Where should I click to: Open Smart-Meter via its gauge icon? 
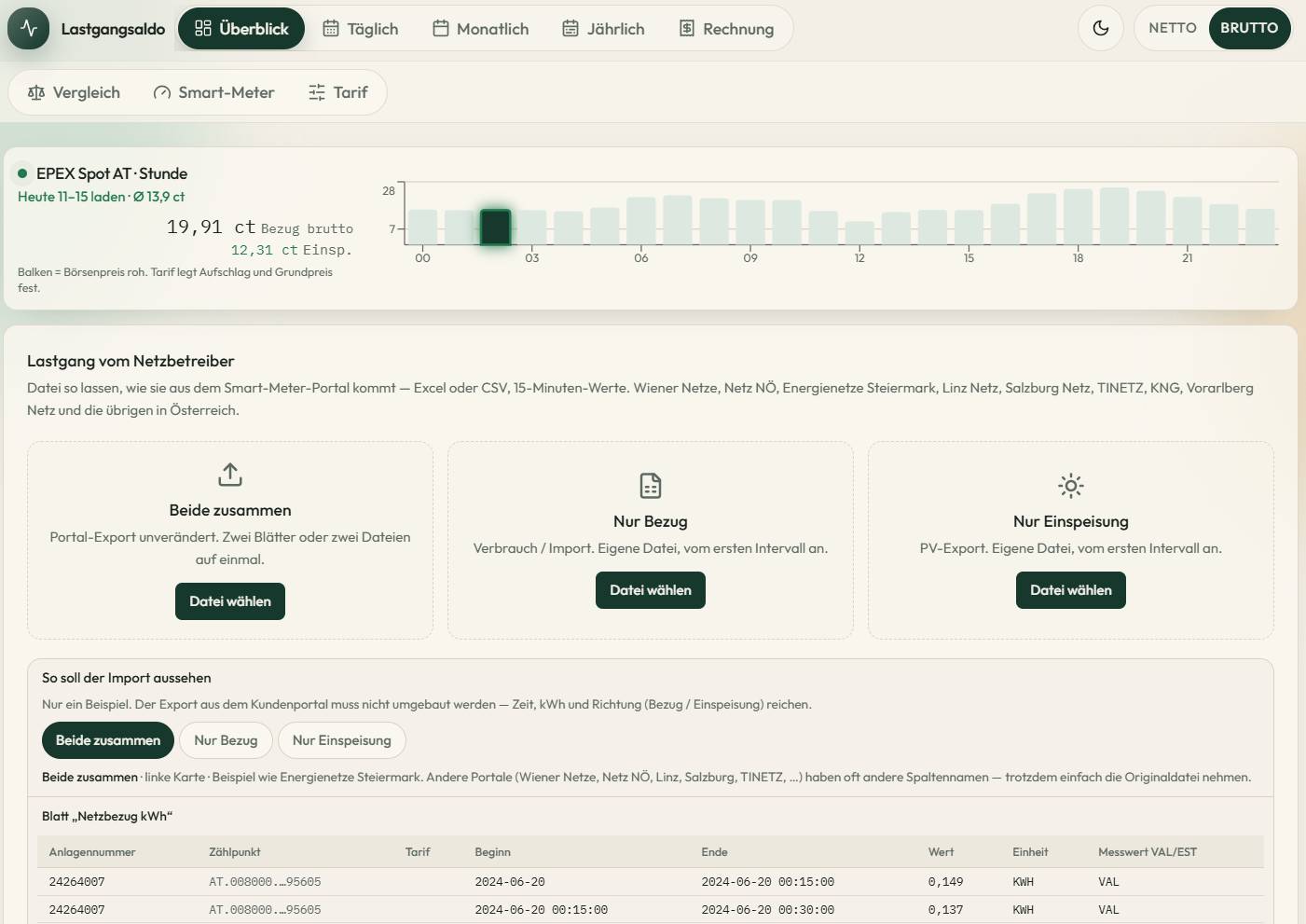pyautogui.click(x=162, y=92)
